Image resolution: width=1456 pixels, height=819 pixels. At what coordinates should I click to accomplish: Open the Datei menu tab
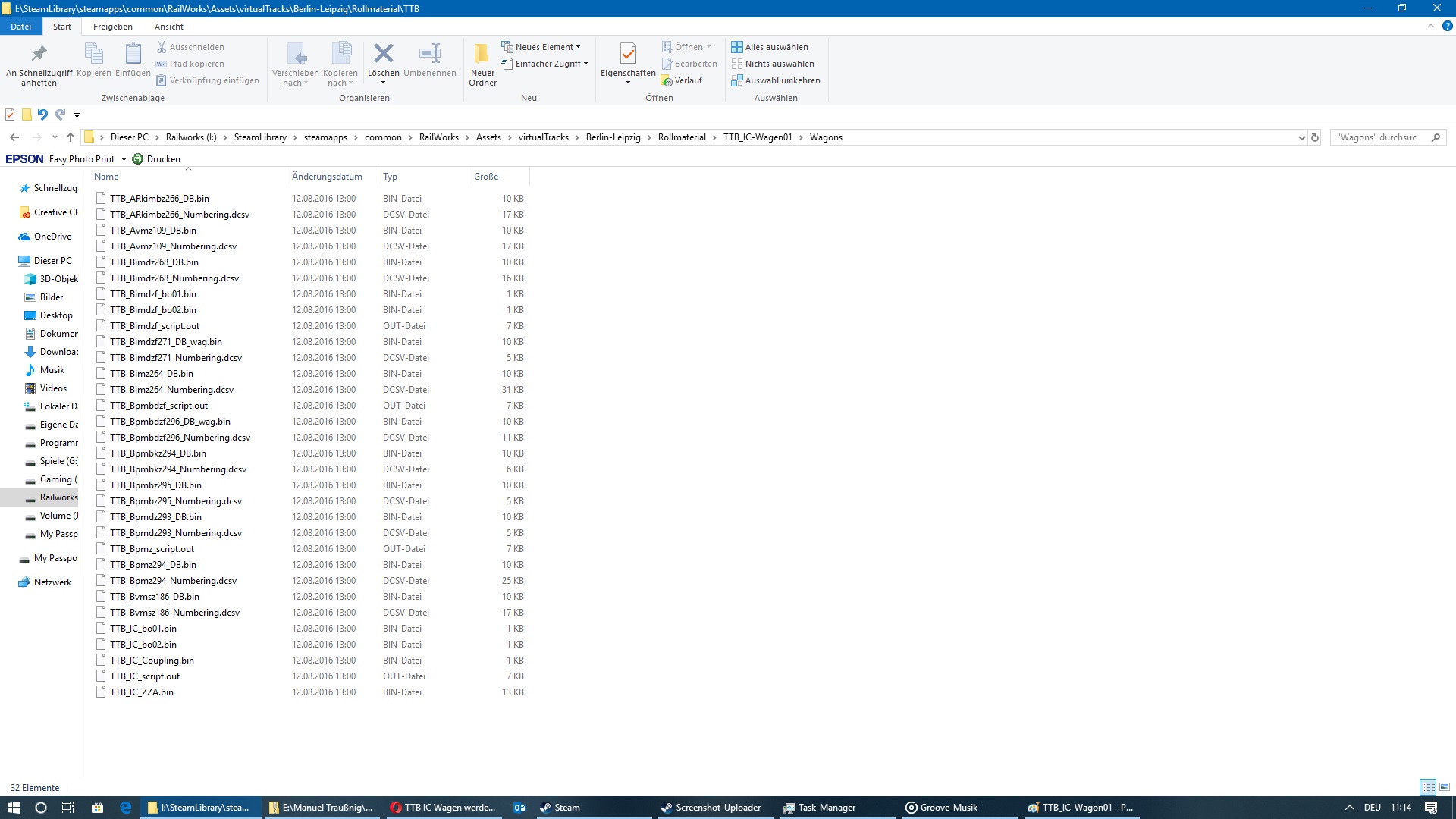pyautogui.click(x=20, y=27)
